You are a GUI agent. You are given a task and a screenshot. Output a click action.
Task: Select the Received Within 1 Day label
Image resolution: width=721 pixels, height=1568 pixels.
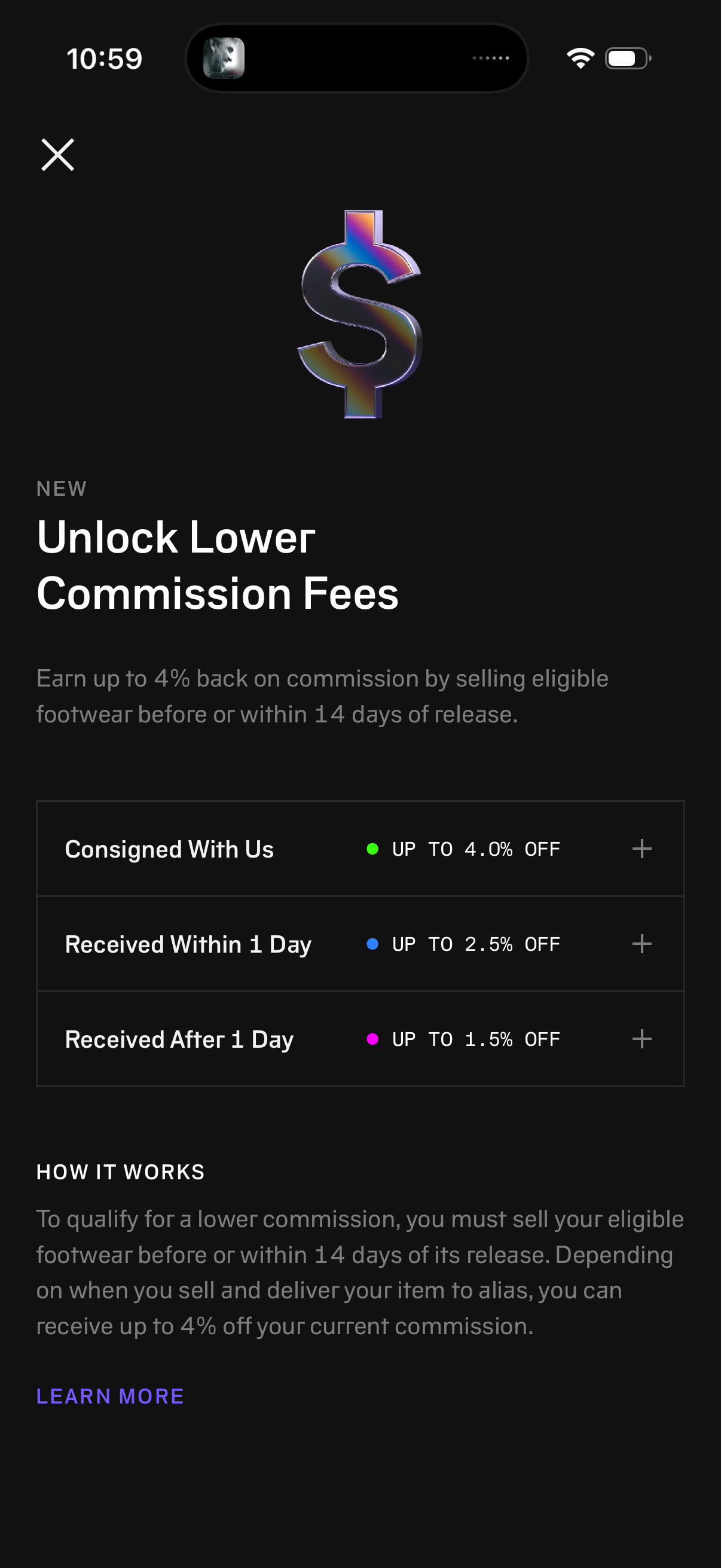coord(188,945)
